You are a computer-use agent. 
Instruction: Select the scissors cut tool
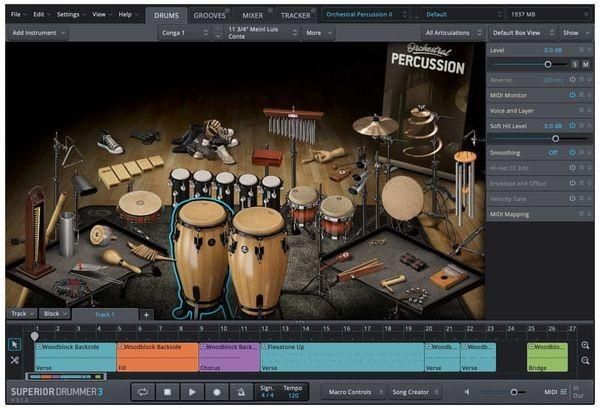click(x=15, y=360)
